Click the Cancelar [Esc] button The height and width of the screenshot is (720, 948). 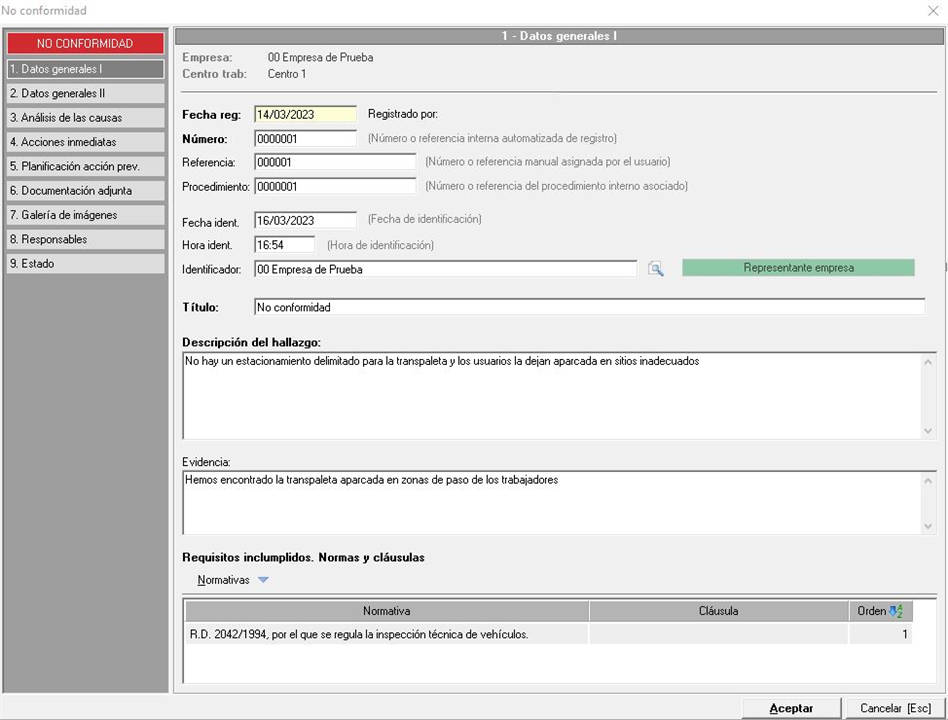[x=895, y=708]
